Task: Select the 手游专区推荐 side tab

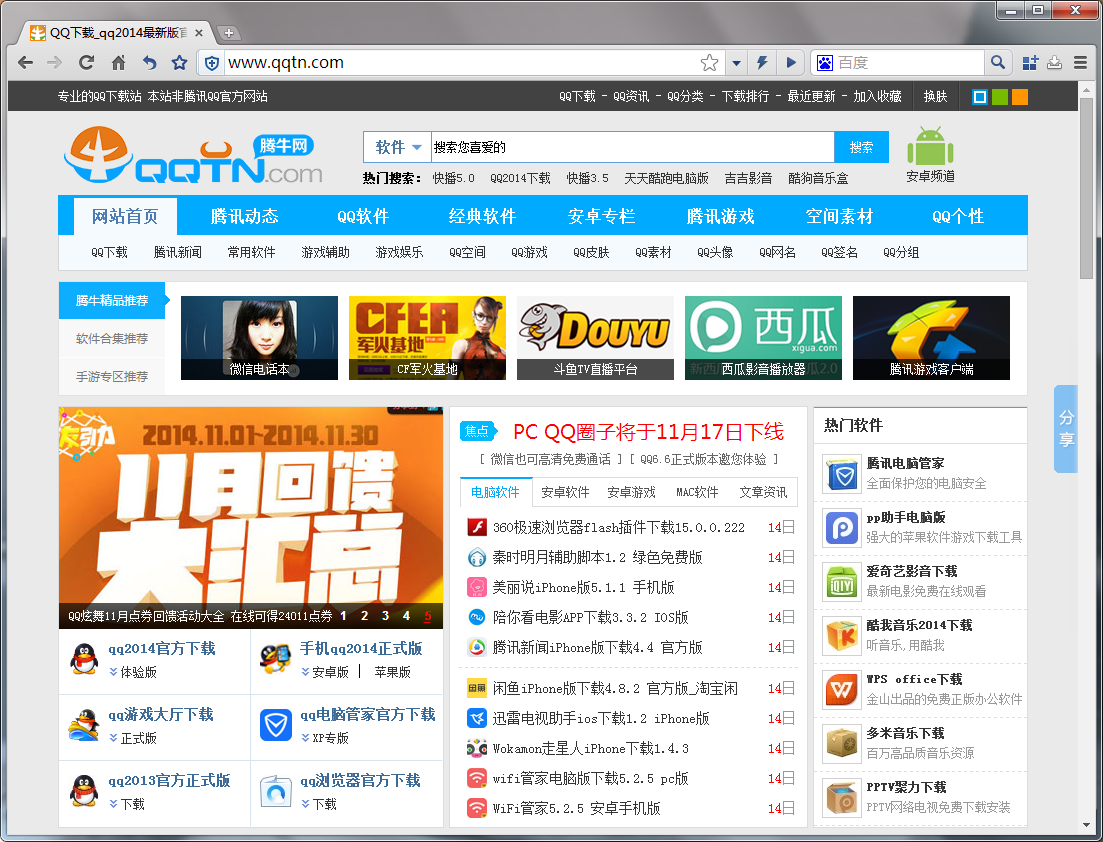Action: point(112,376)
